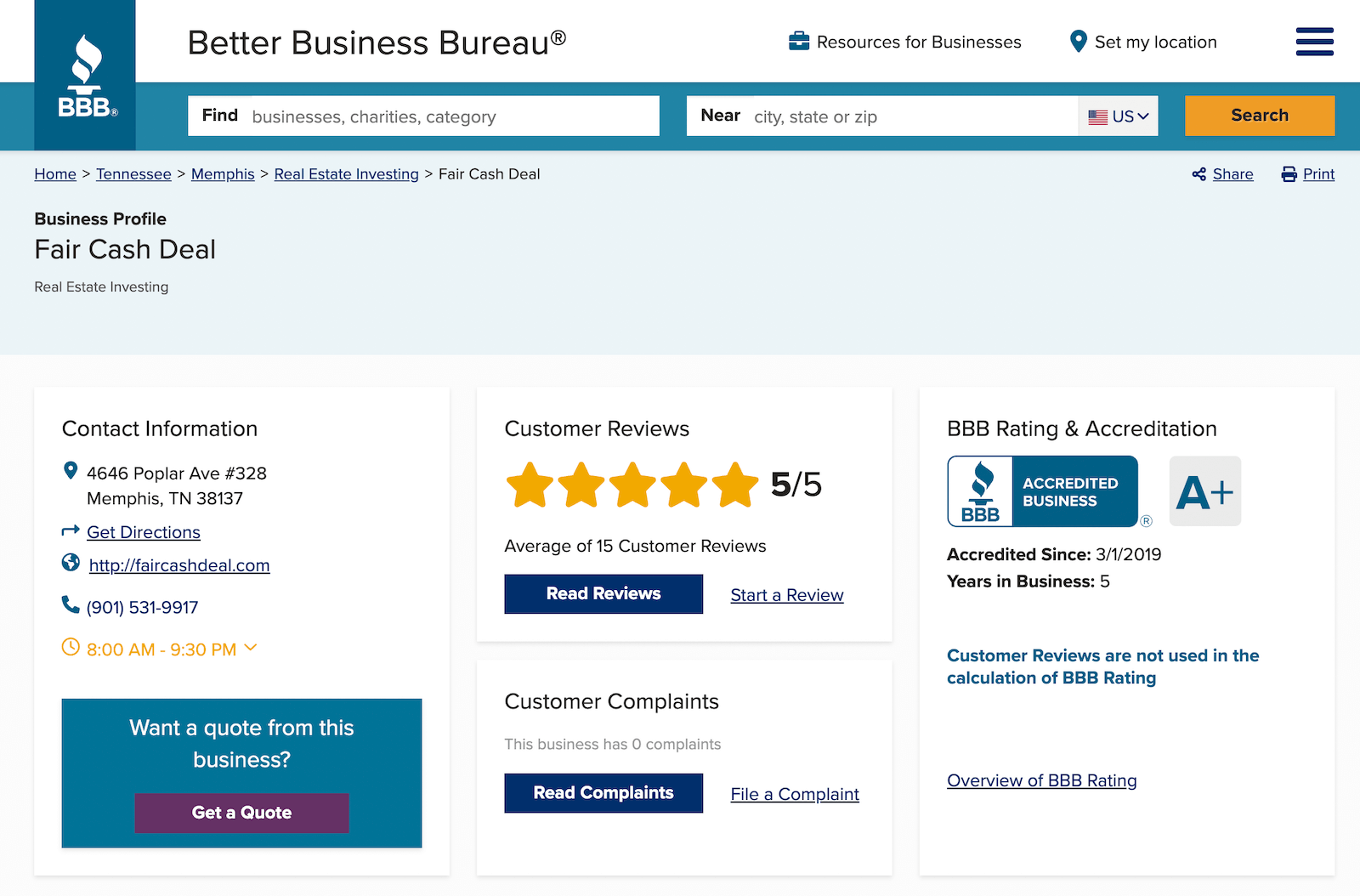The image size is (1360, 896).
Task: Click the arrow icon beside Get Directions
Action: click(71, 530)
